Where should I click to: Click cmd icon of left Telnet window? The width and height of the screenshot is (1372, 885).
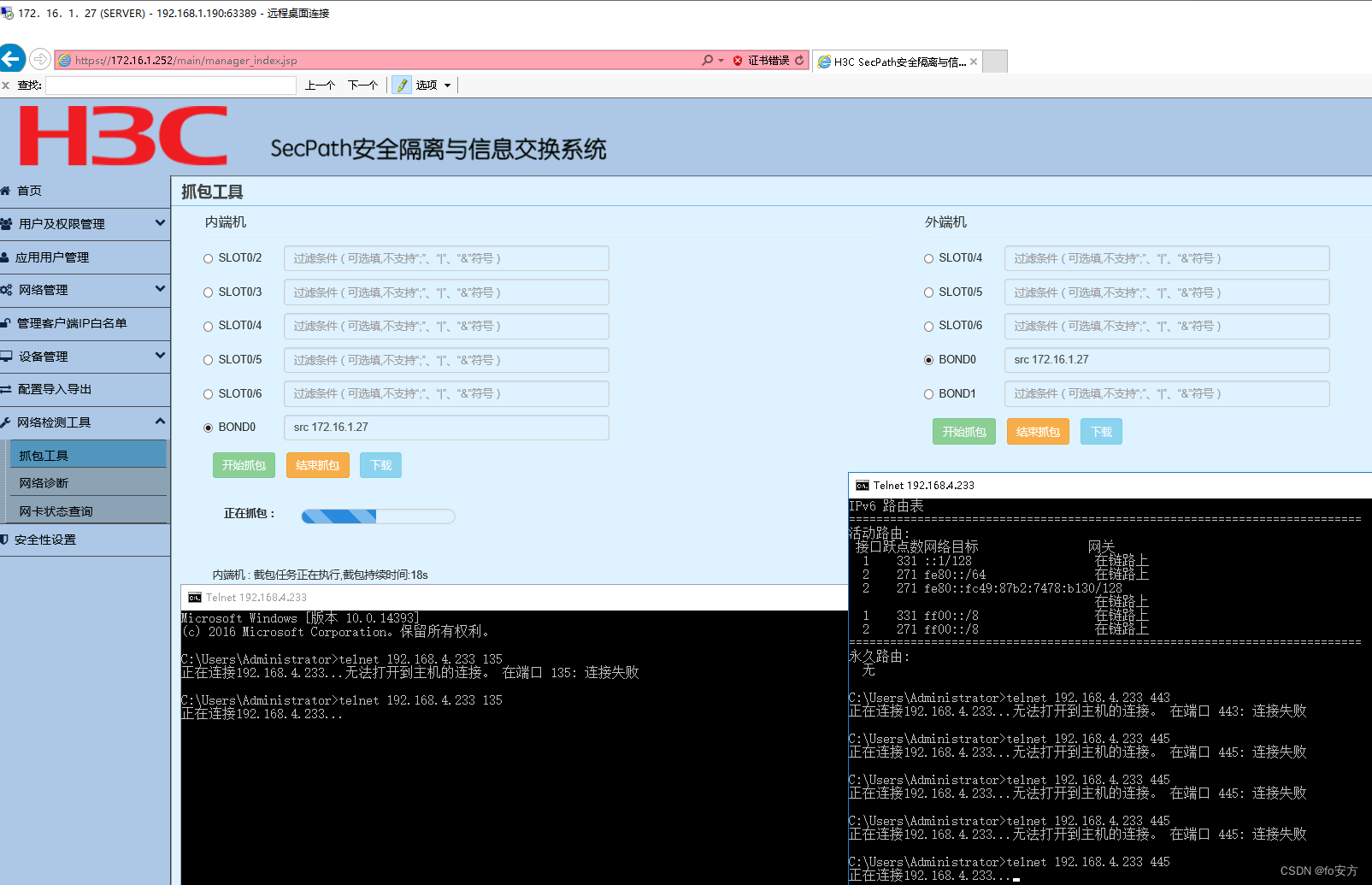[195, 598]
